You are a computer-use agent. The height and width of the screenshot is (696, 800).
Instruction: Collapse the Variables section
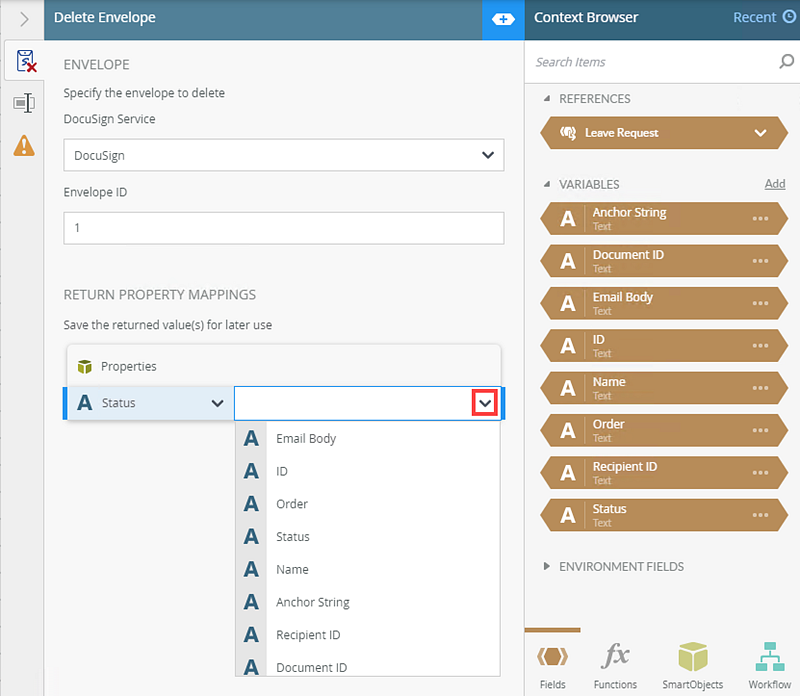[x=547, y=184]
